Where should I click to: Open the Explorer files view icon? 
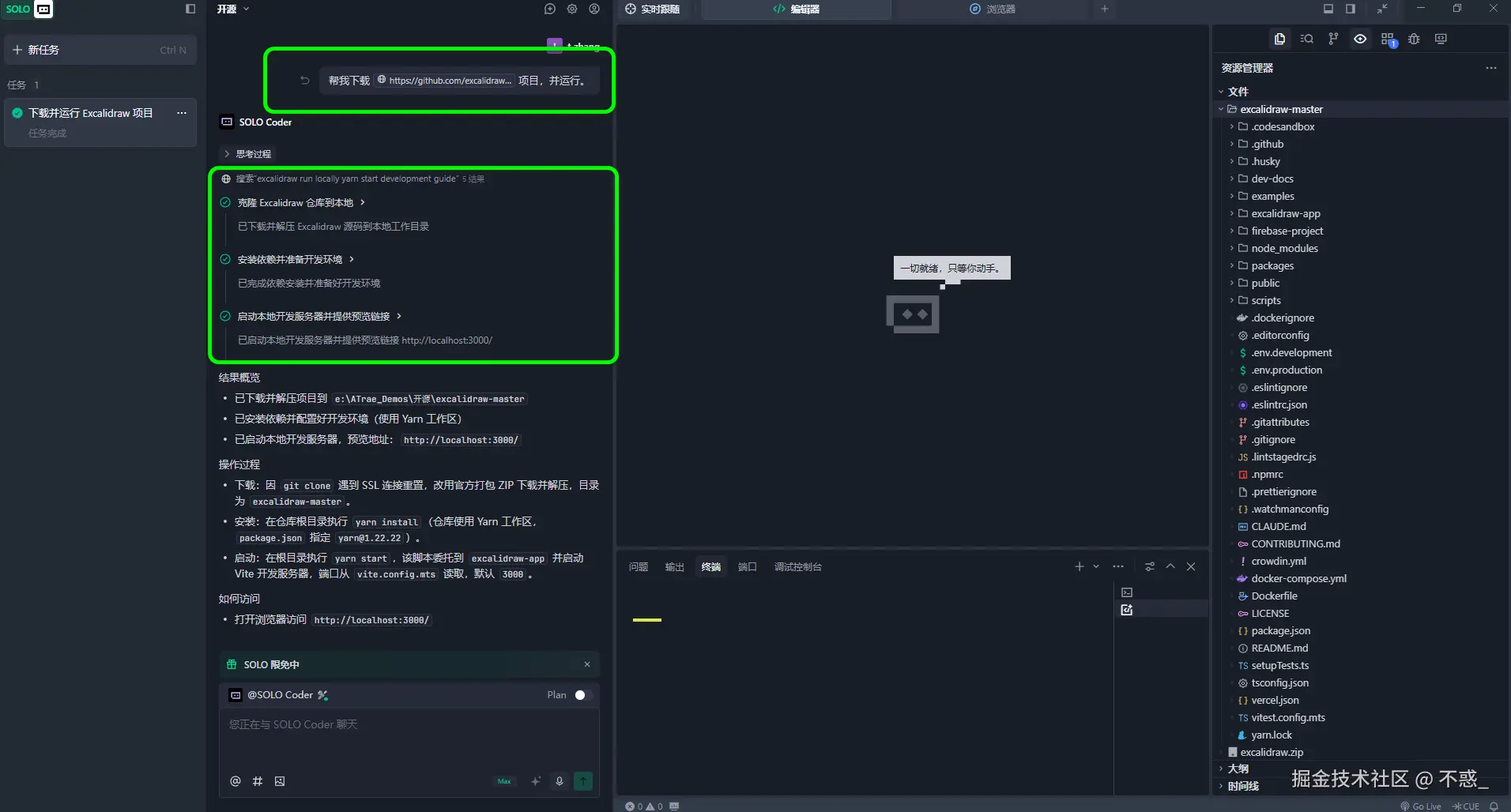tap(1279, 39)
